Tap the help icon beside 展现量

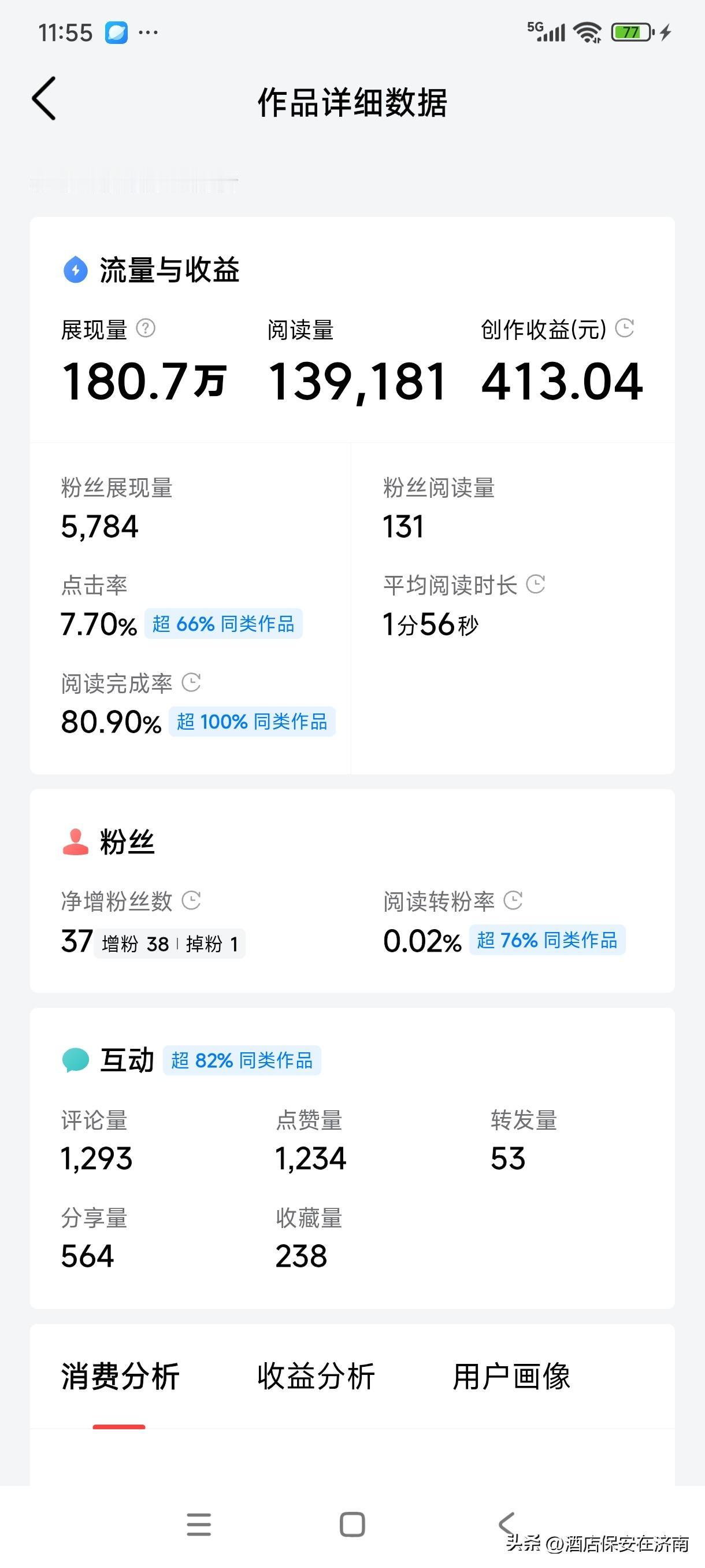click(146, 329)
